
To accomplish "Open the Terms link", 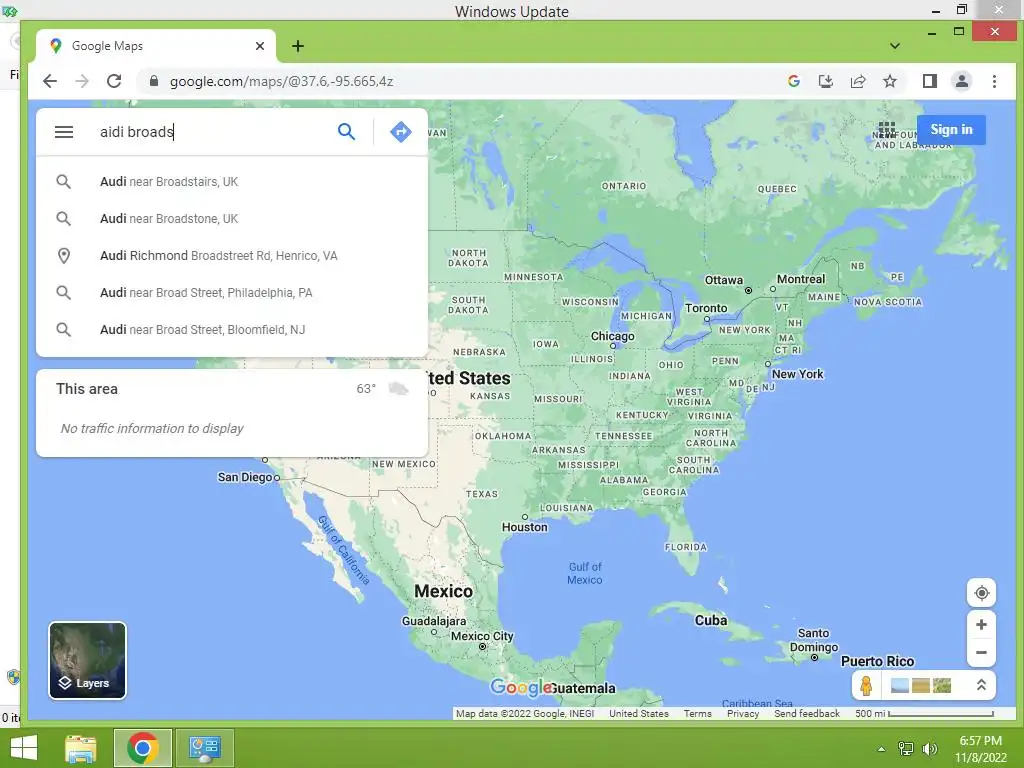I will click(697, 713).
